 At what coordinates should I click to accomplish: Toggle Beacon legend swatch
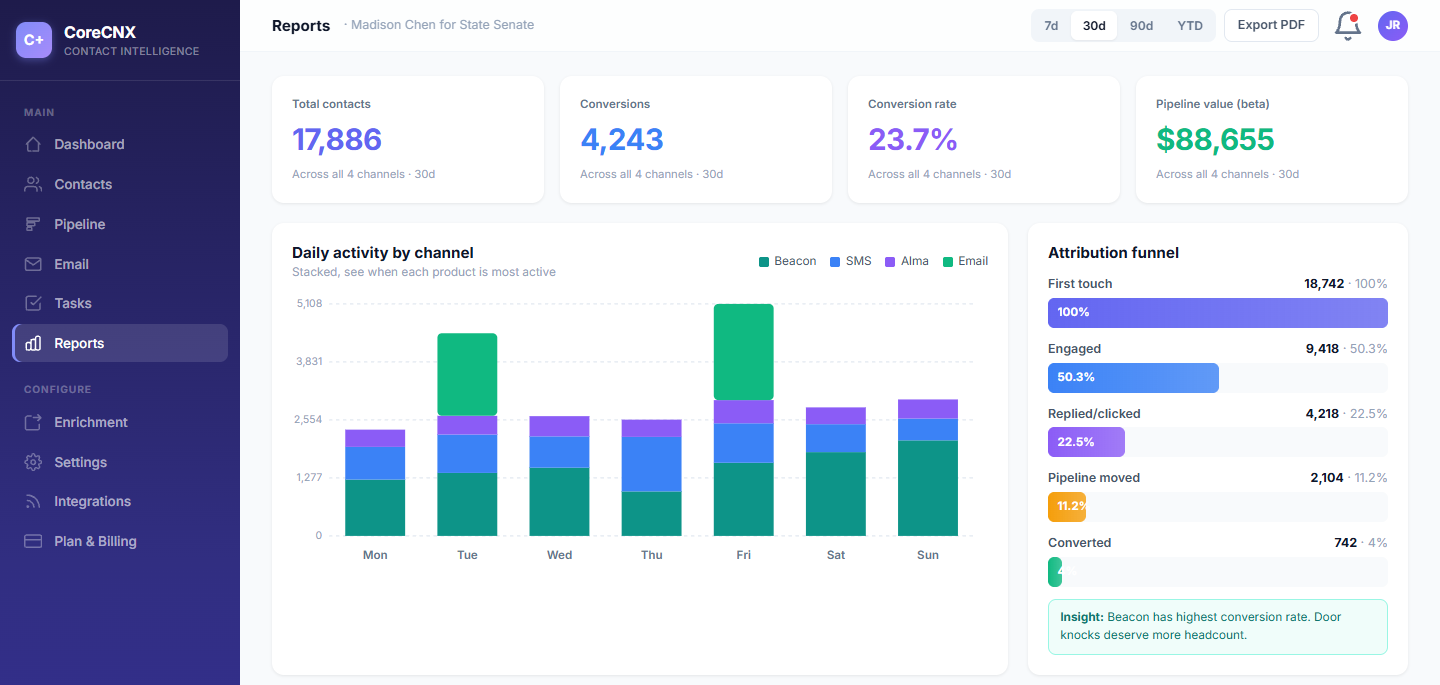click(x=764, y=262)
